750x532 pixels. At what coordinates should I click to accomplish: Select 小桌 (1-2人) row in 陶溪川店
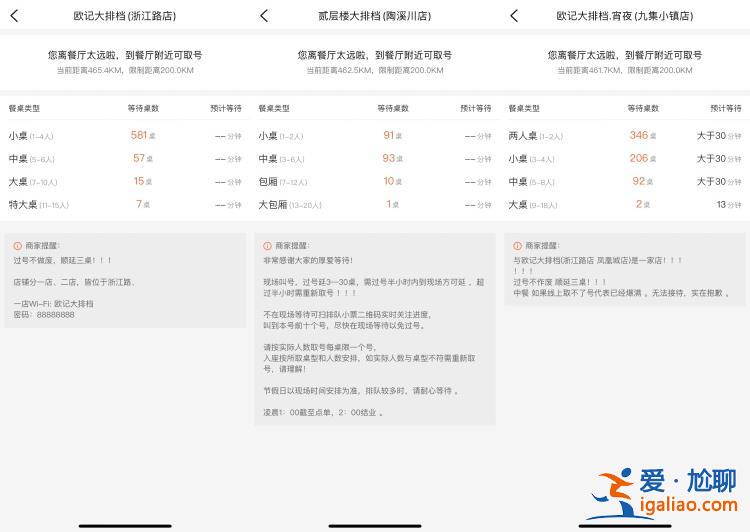[375, 136]
